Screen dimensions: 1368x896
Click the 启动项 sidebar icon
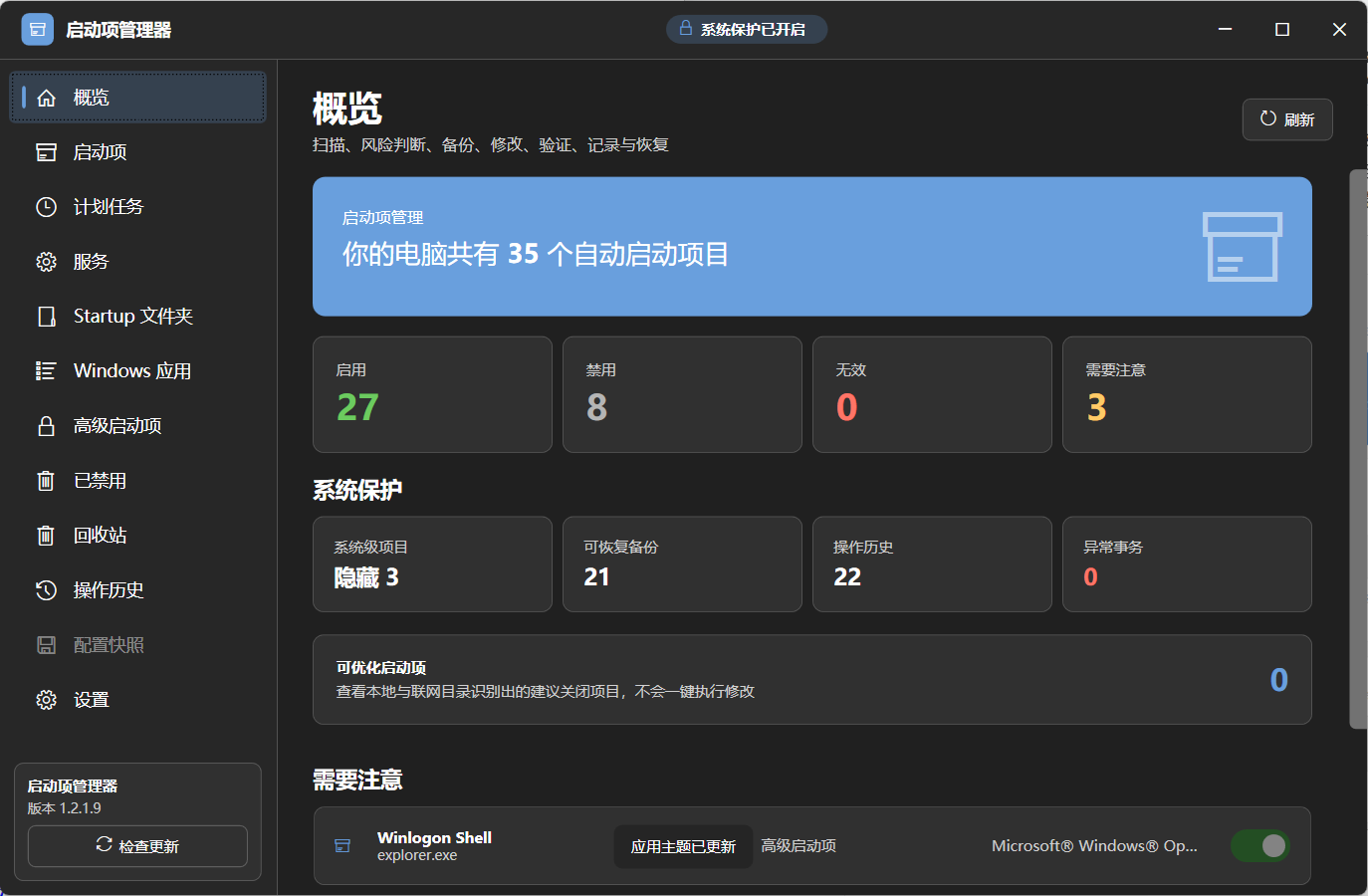(46, 152)
